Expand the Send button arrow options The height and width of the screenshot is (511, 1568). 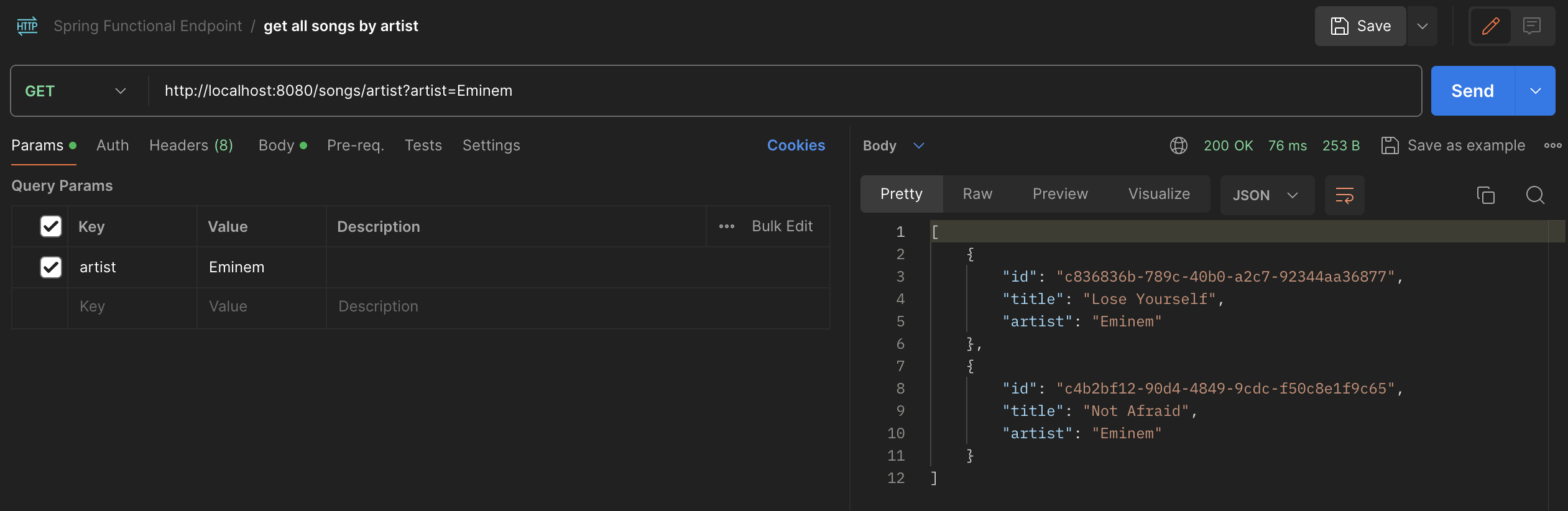[x=1535, y=91]
